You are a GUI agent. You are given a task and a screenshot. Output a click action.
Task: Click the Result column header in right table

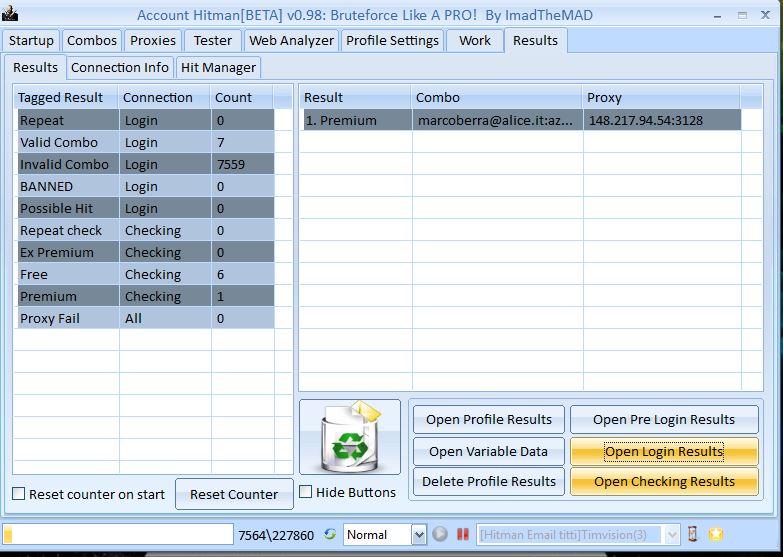pyautogui.click(x=356, y=97)
